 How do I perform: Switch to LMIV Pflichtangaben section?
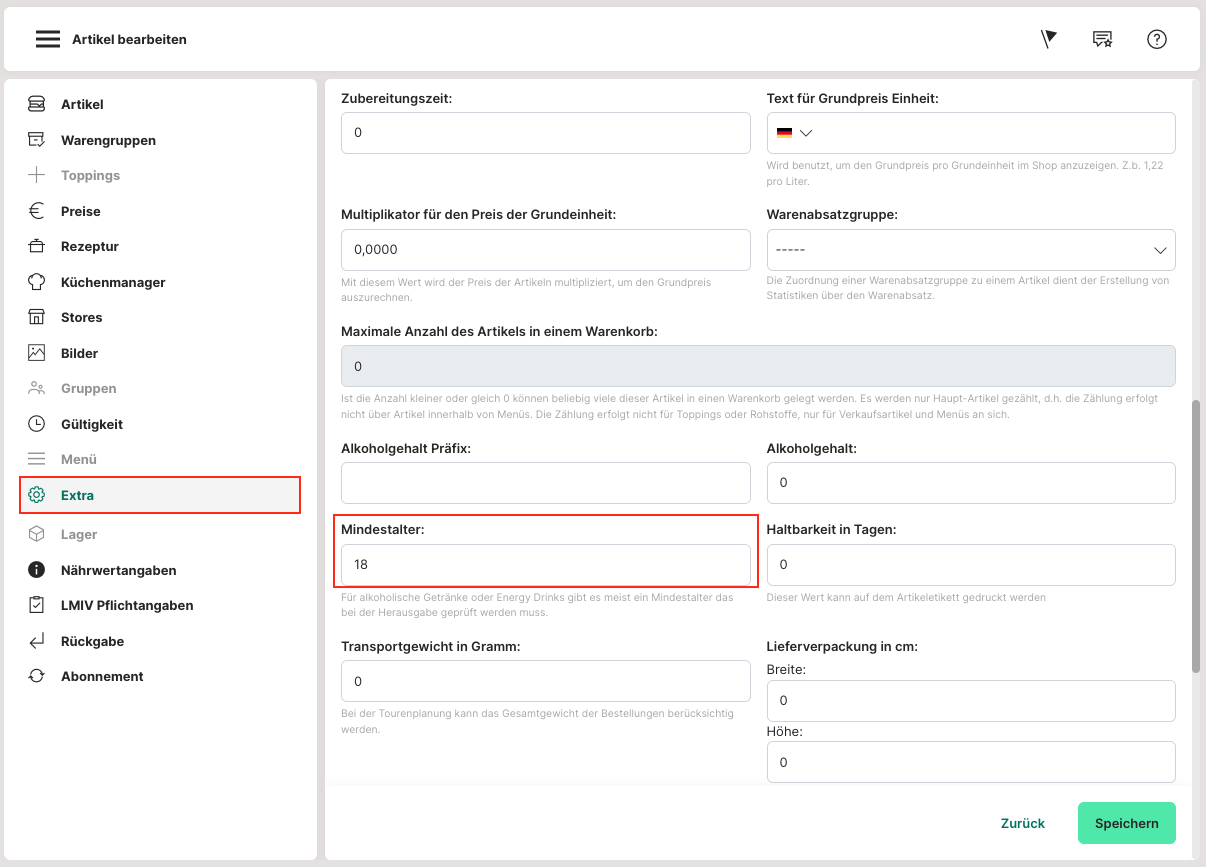tap(126, 605)
